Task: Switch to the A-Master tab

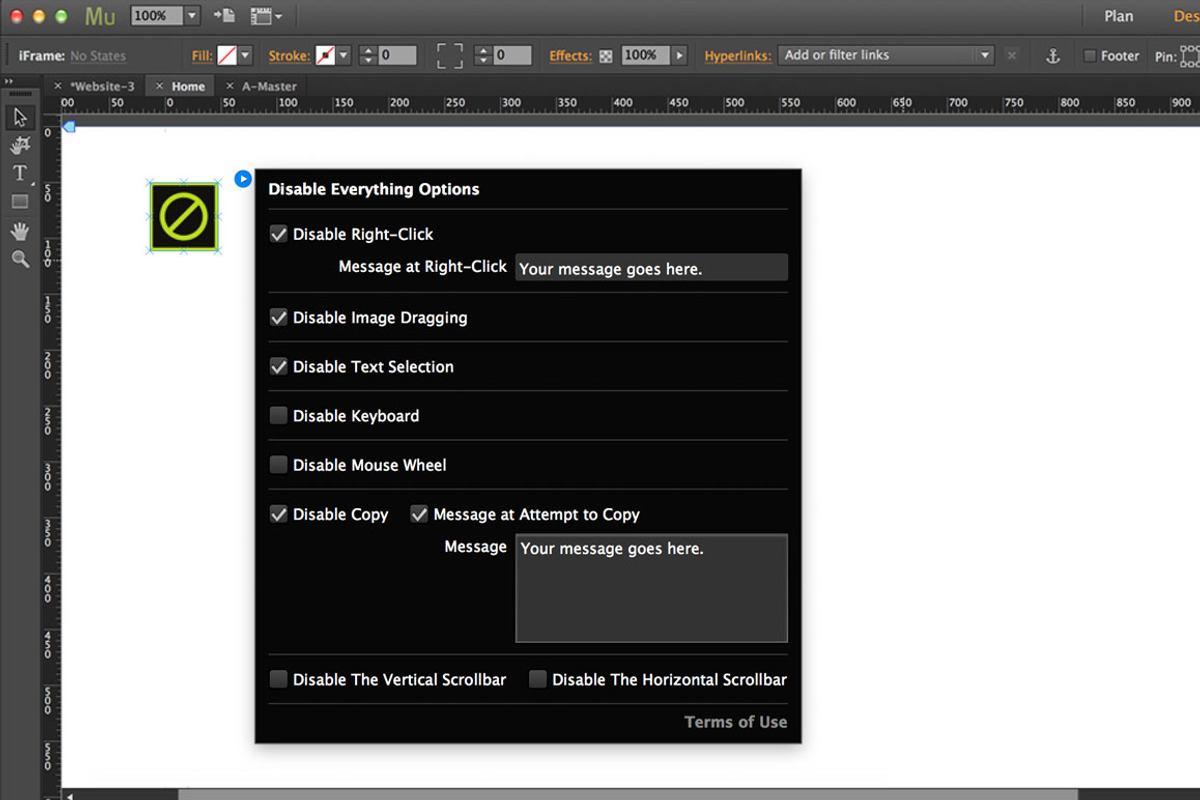Action: click(x=269, y=86)
